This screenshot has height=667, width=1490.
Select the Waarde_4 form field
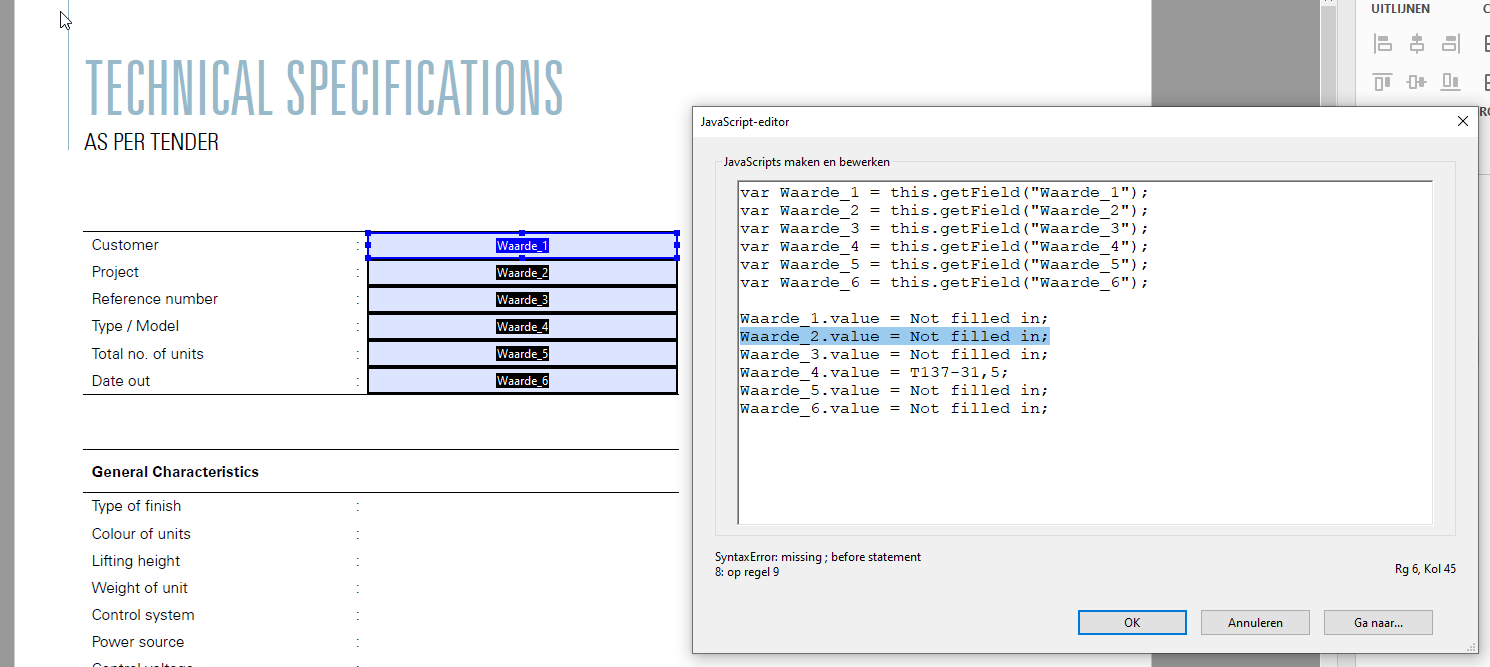pyautogui.click(x=522, y=326)
